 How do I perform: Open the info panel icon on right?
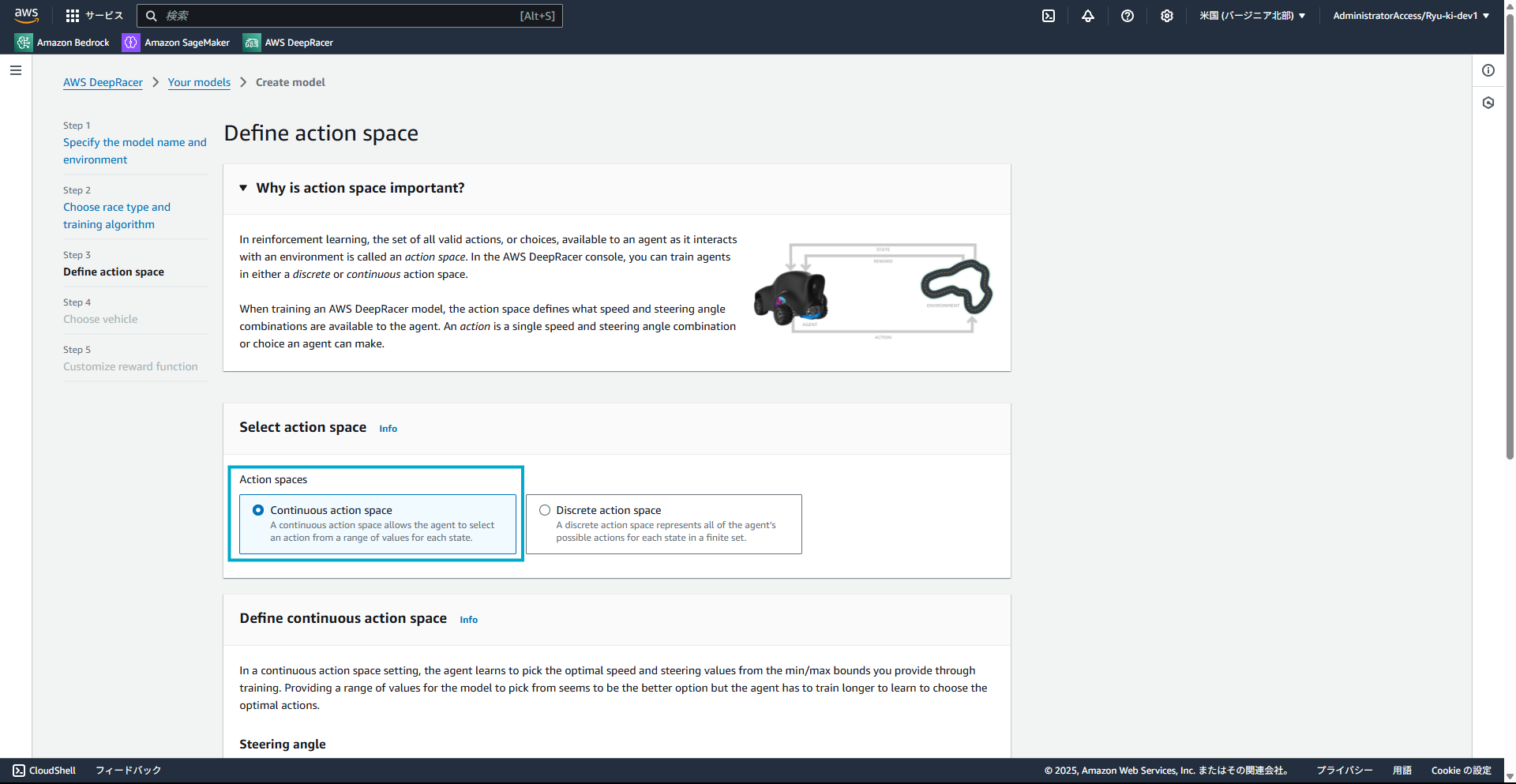[x=1488, y=70]
